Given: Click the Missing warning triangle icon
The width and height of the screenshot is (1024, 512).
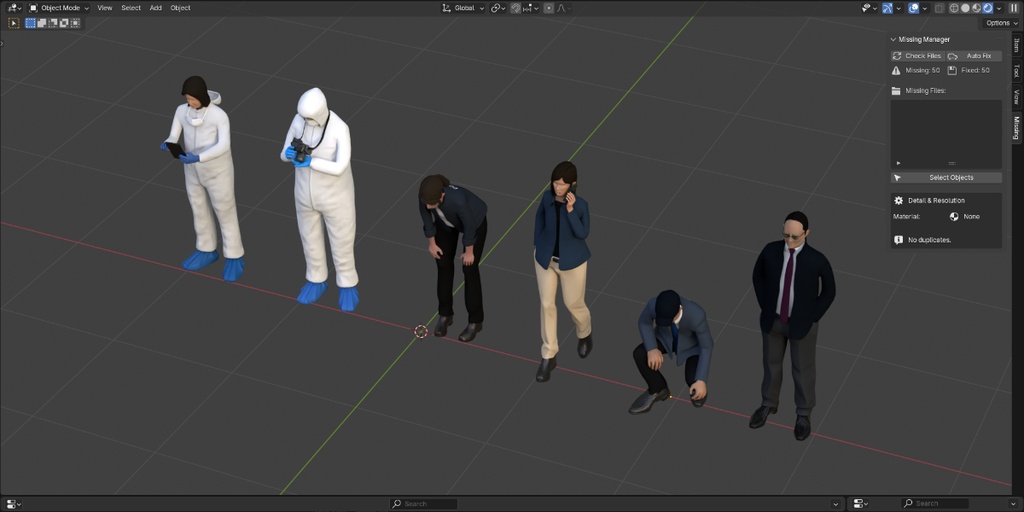Looking at the screenshot, I should coord(897,70).
